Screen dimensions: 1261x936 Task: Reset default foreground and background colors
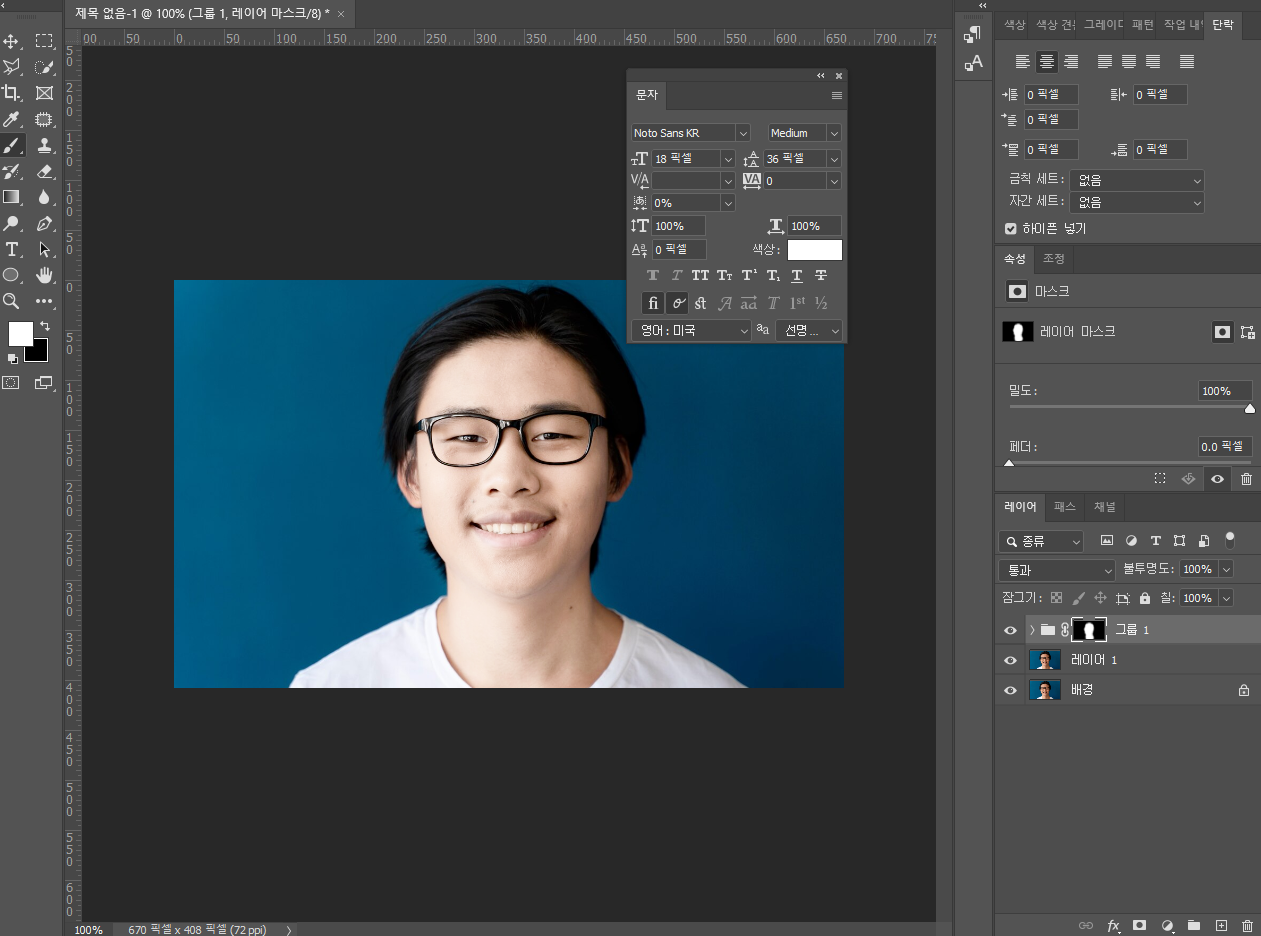(x=12, y=358)
